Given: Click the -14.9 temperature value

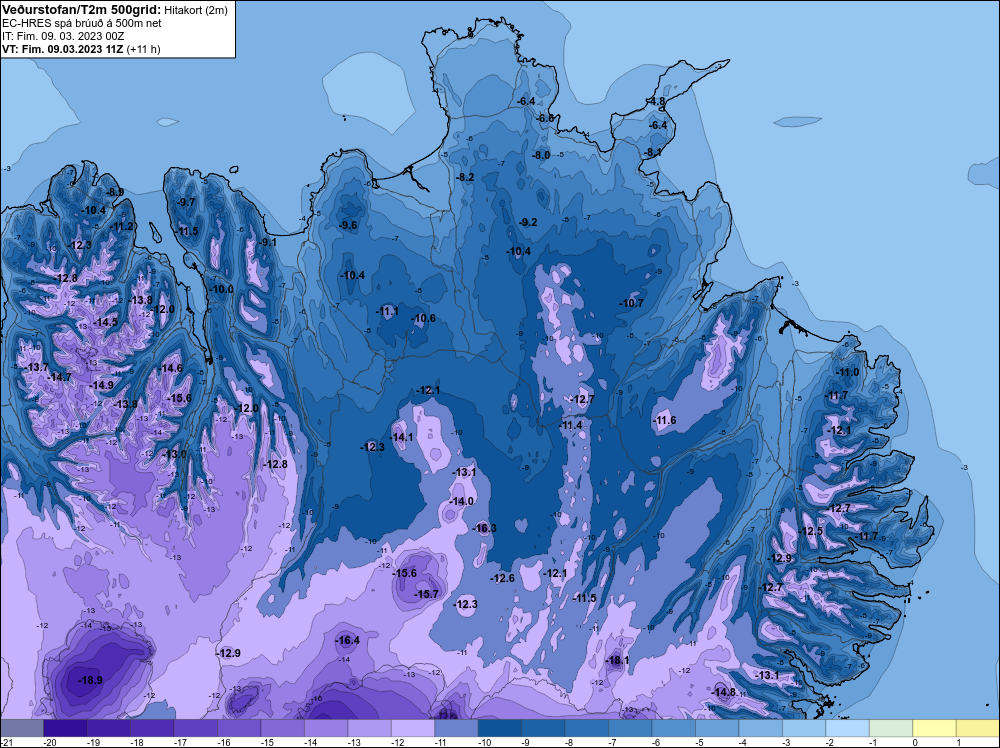Looking at the screenshot, I should point(101,385).
